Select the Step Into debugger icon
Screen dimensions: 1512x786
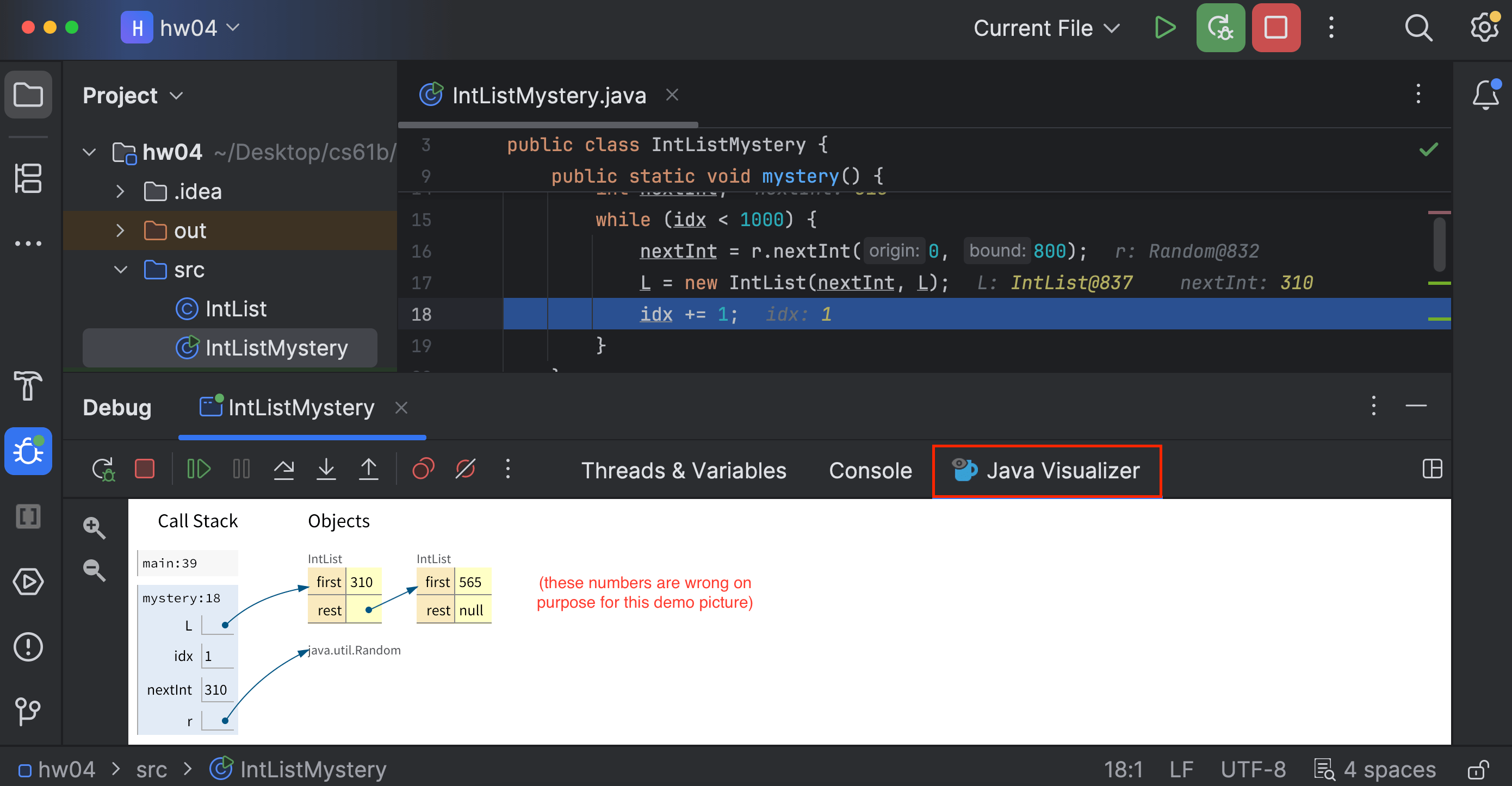pos(327,469)
